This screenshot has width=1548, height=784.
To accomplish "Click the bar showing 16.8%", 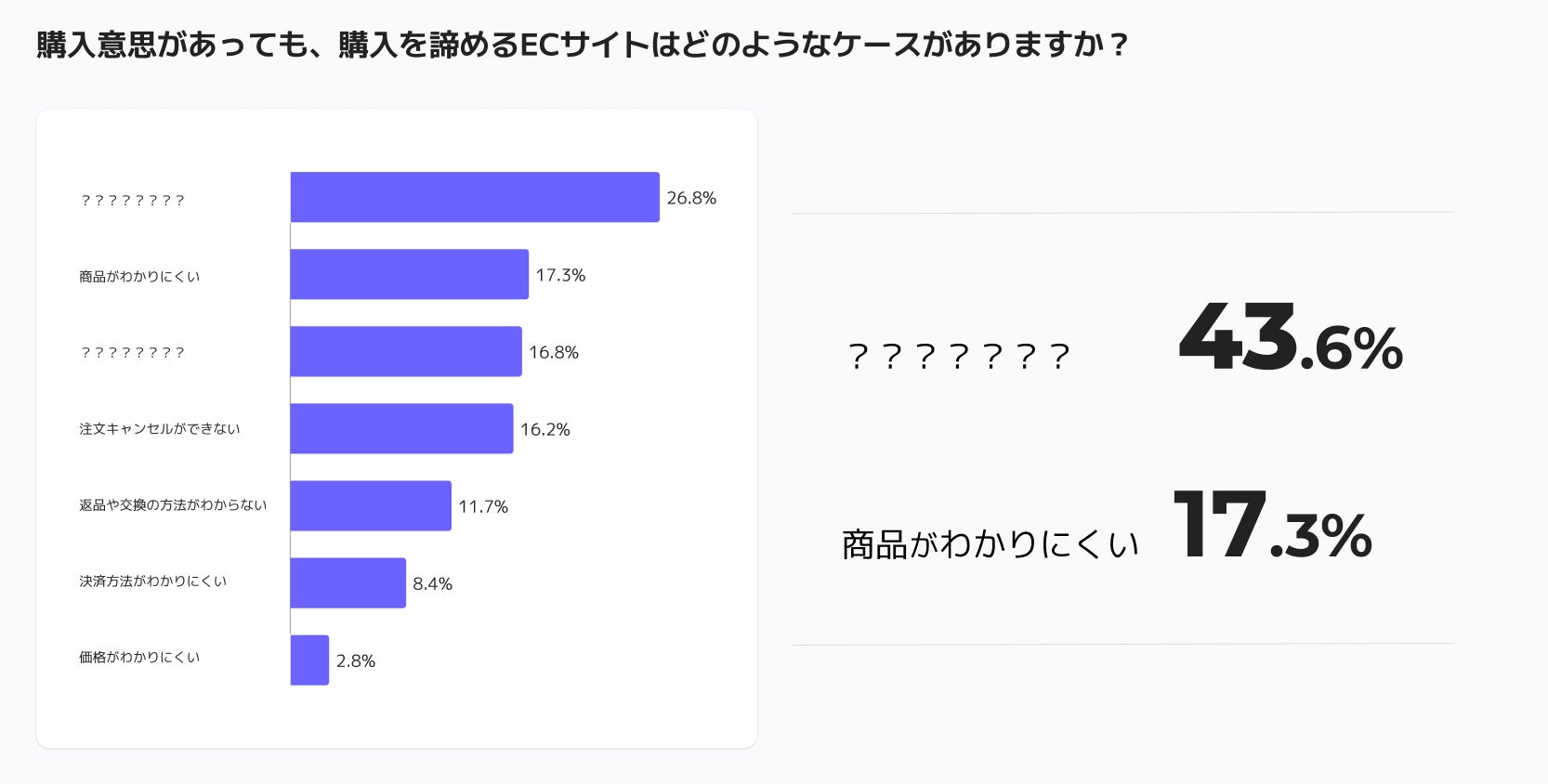I will 406,351.
